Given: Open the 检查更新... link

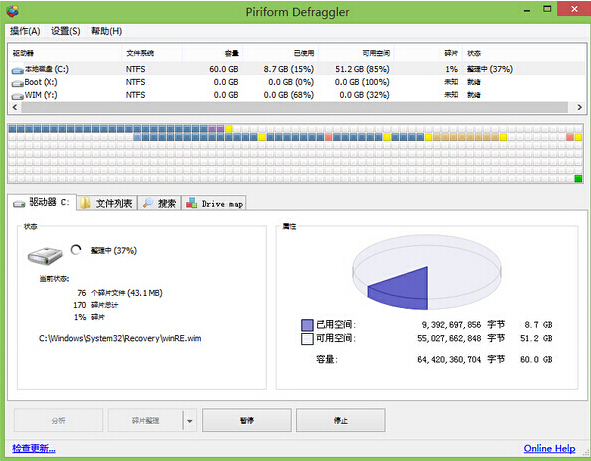Looking at the screenshot, I should (34, 448).
